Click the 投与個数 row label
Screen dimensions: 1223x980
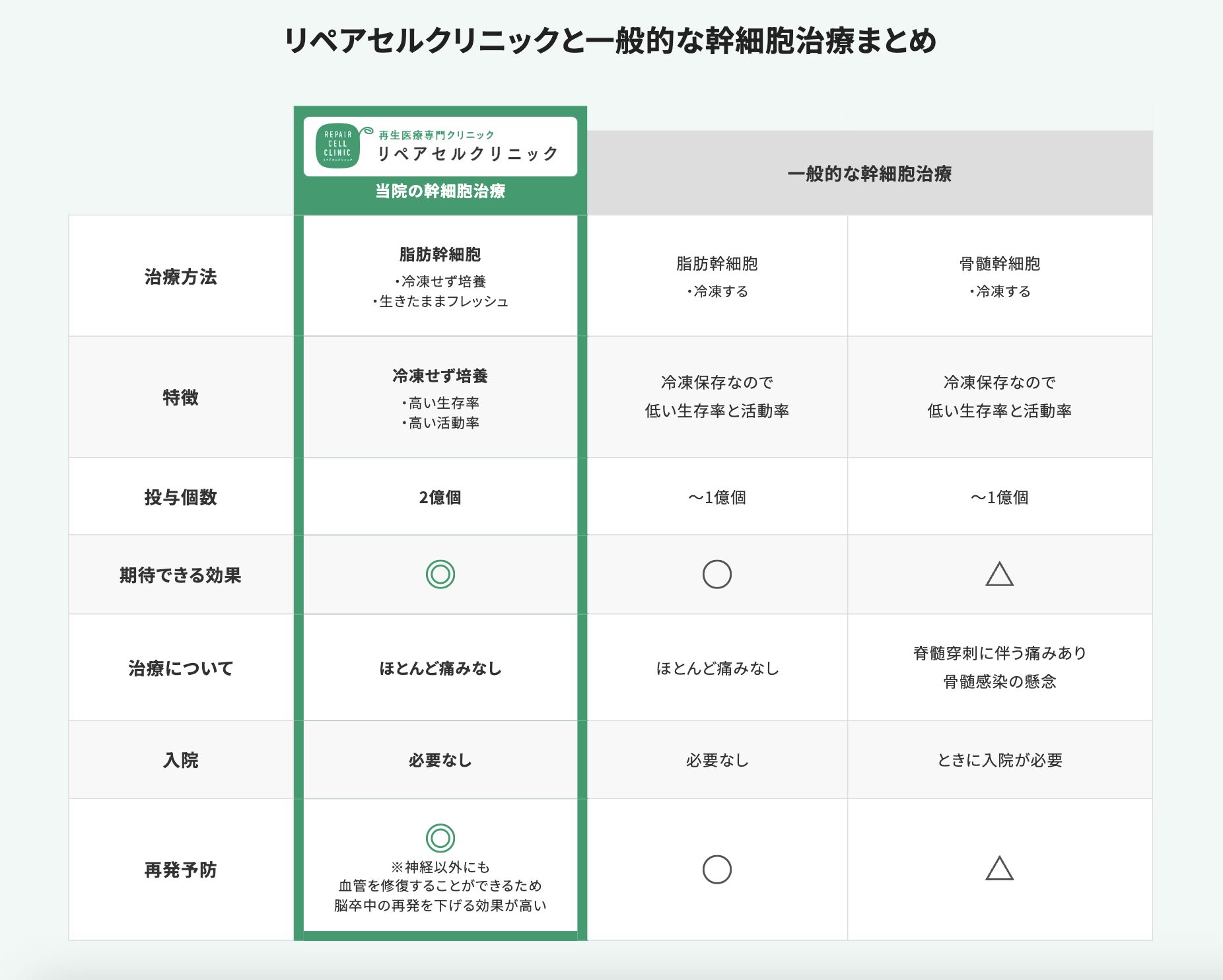tap(180, 497)
